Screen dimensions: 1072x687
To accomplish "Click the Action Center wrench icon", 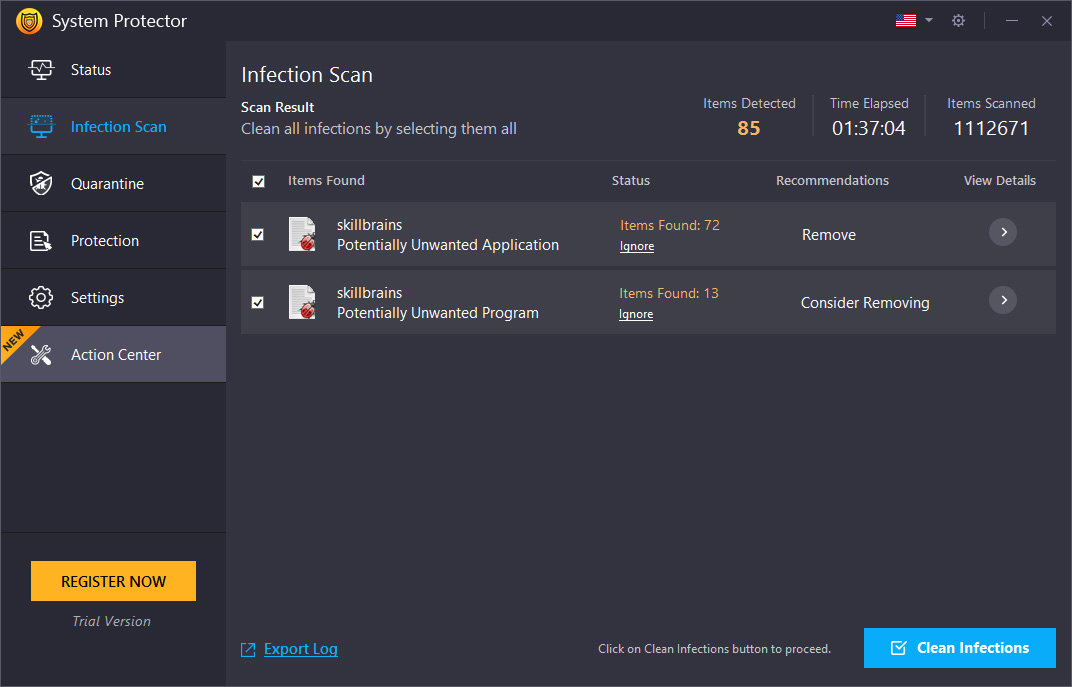I will point(41,354).
